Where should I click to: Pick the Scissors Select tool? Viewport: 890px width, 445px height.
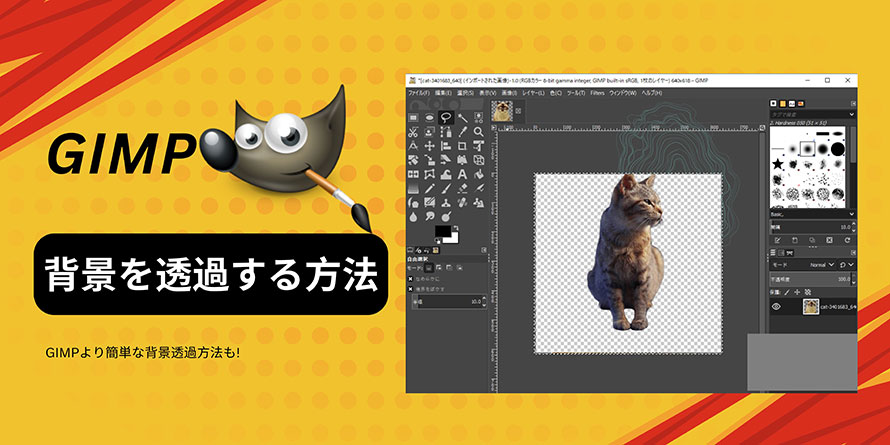pyautogui.click(x=414, y=131)
